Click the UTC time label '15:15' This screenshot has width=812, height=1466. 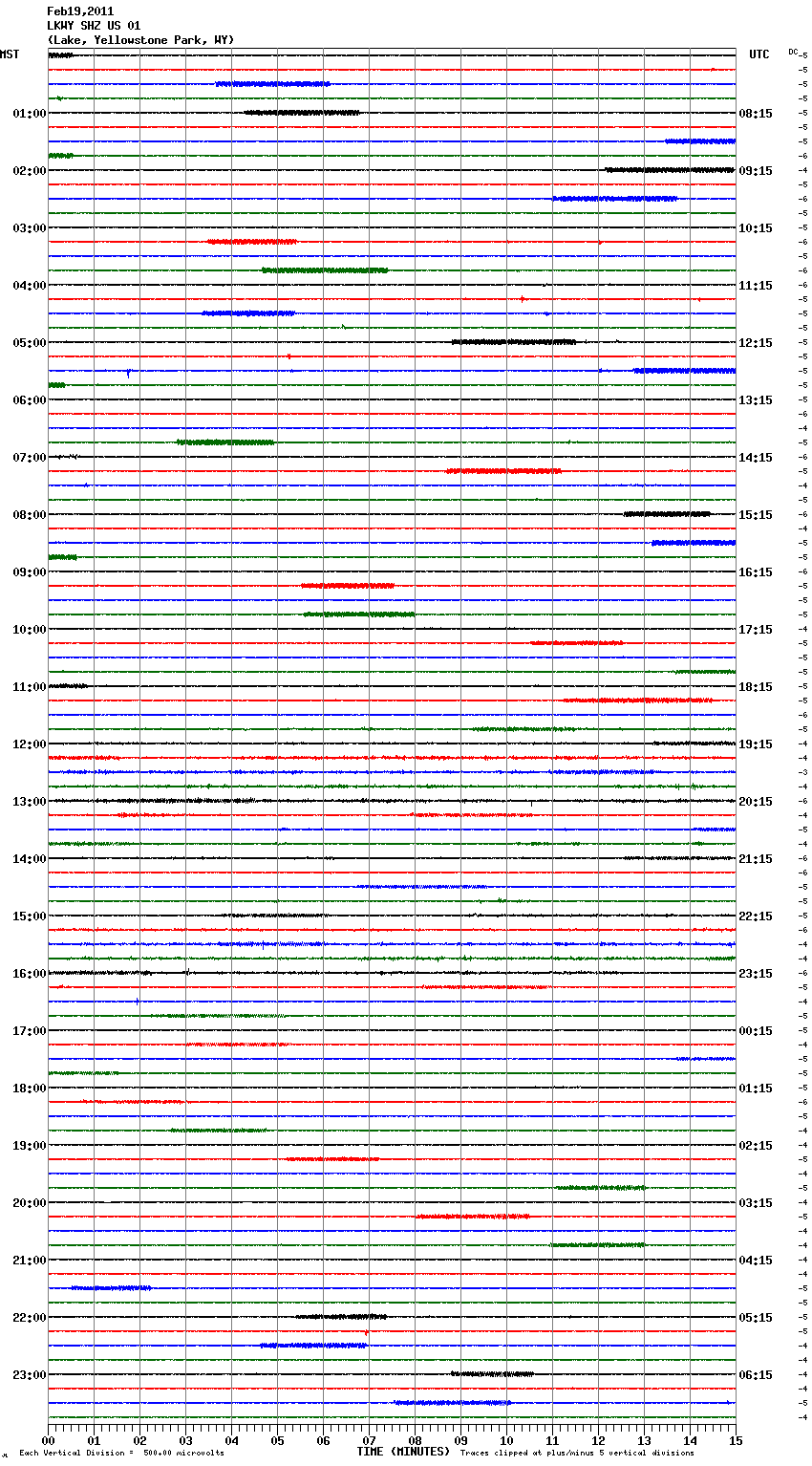756,515
